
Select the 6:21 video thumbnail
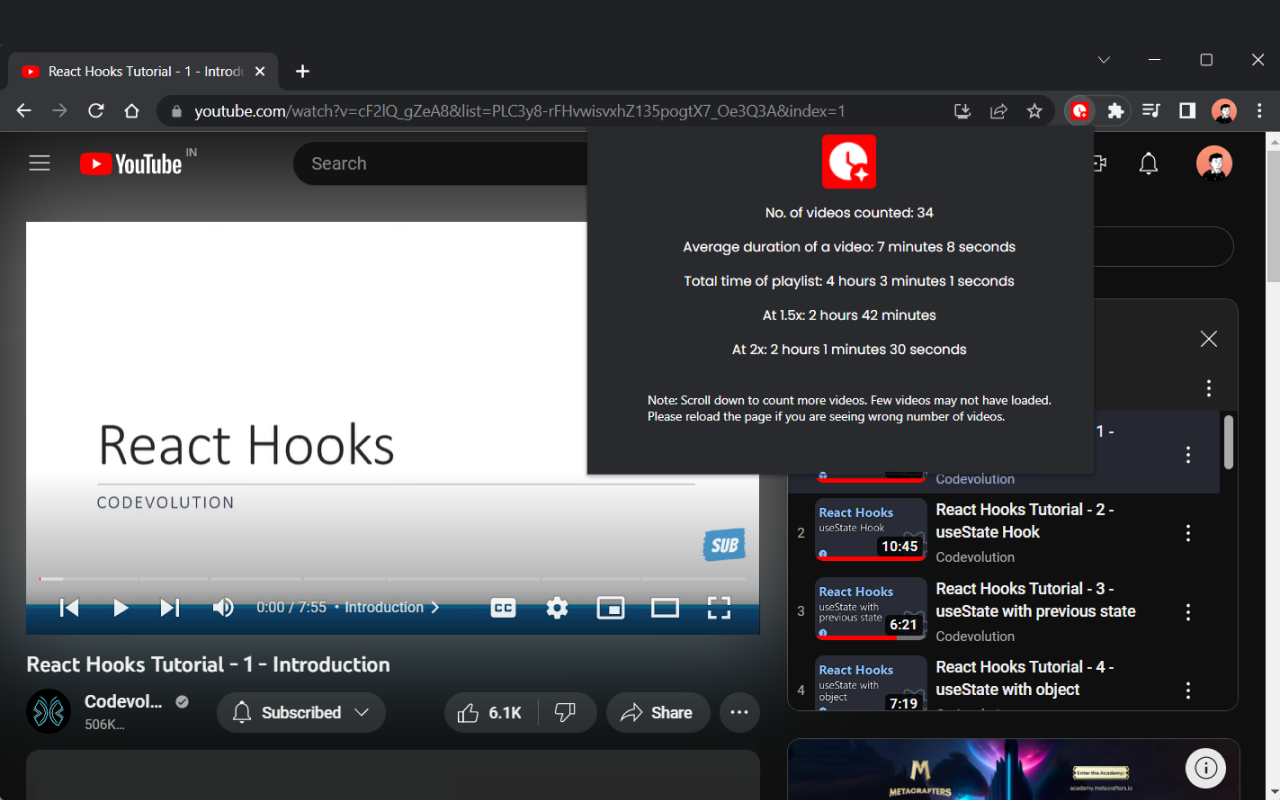click(871, 608)
